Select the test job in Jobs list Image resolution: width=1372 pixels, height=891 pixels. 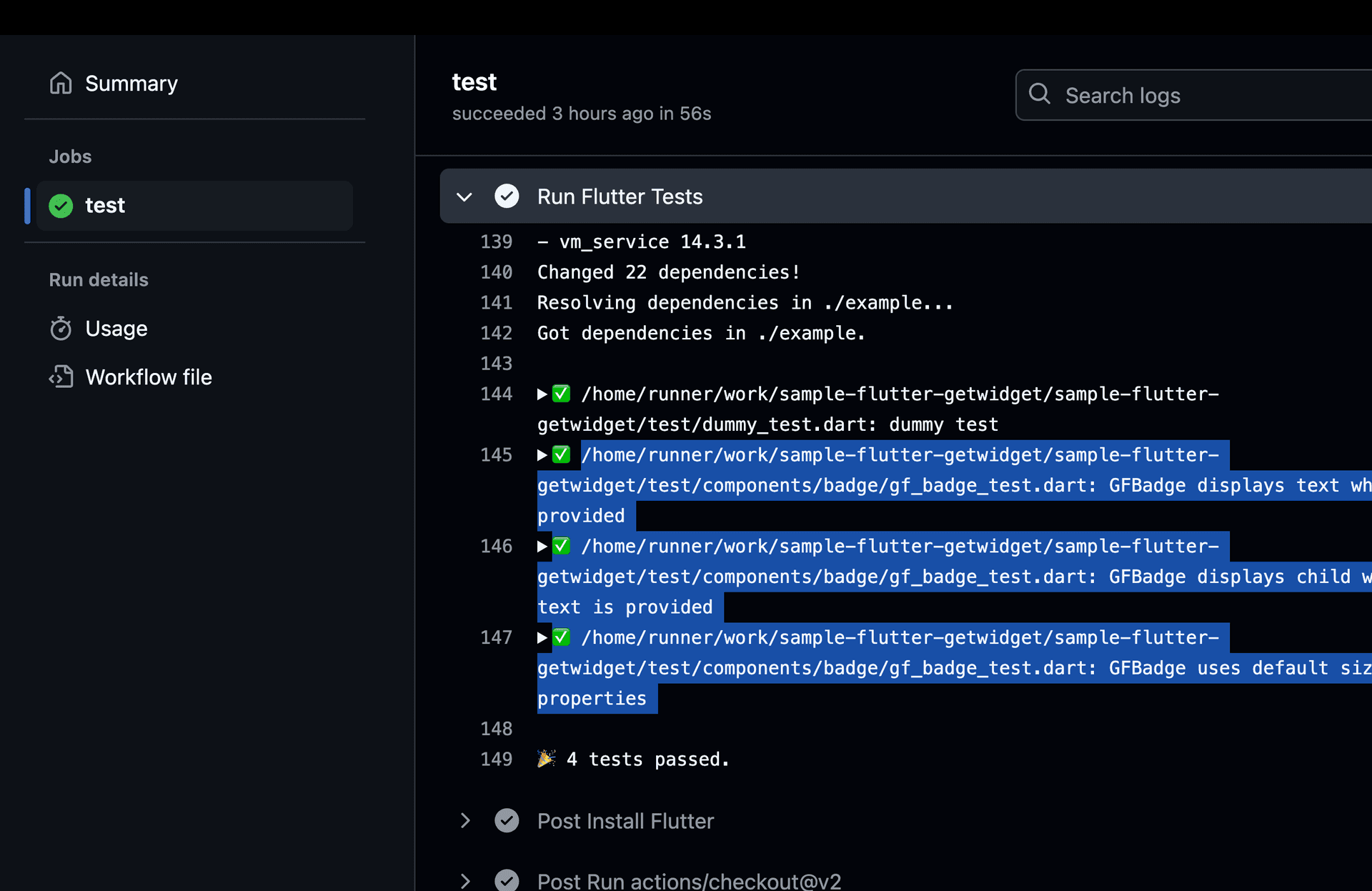(x=105, y=206)
